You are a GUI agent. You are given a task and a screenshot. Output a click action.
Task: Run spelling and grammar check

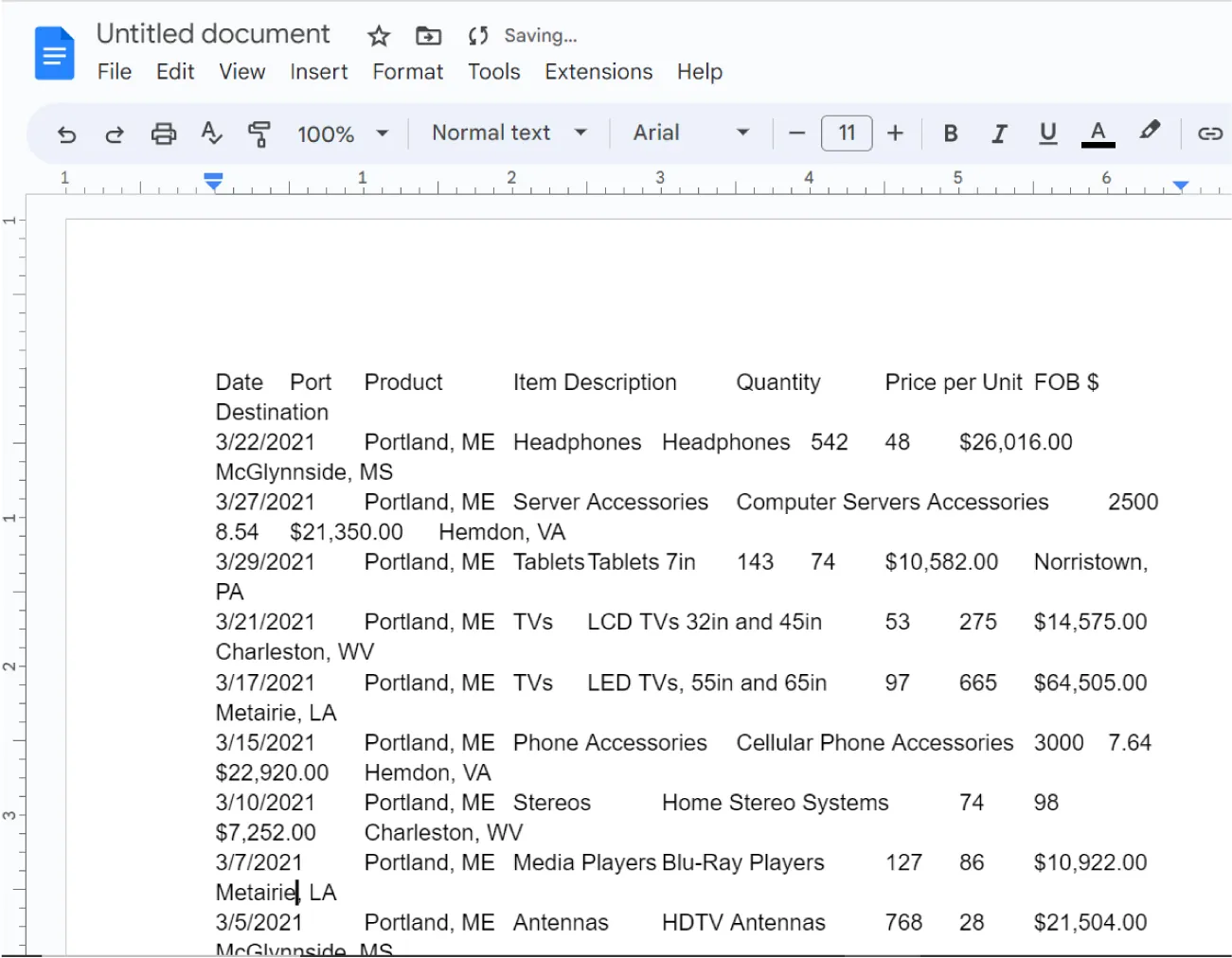210,133
